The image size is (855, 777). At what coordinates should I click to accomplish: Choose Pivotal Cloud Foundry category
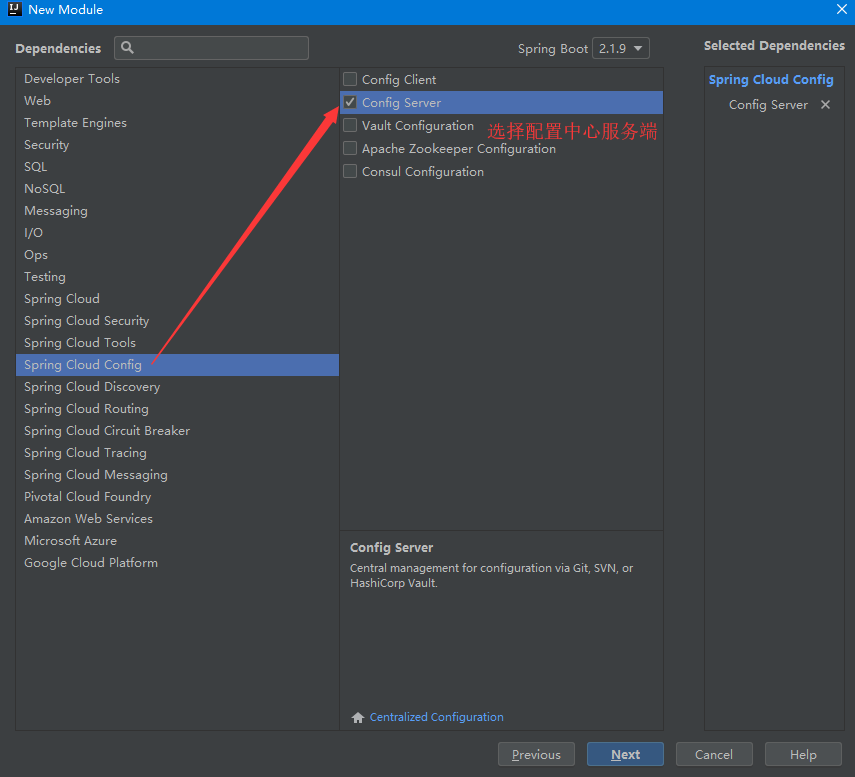177,497
